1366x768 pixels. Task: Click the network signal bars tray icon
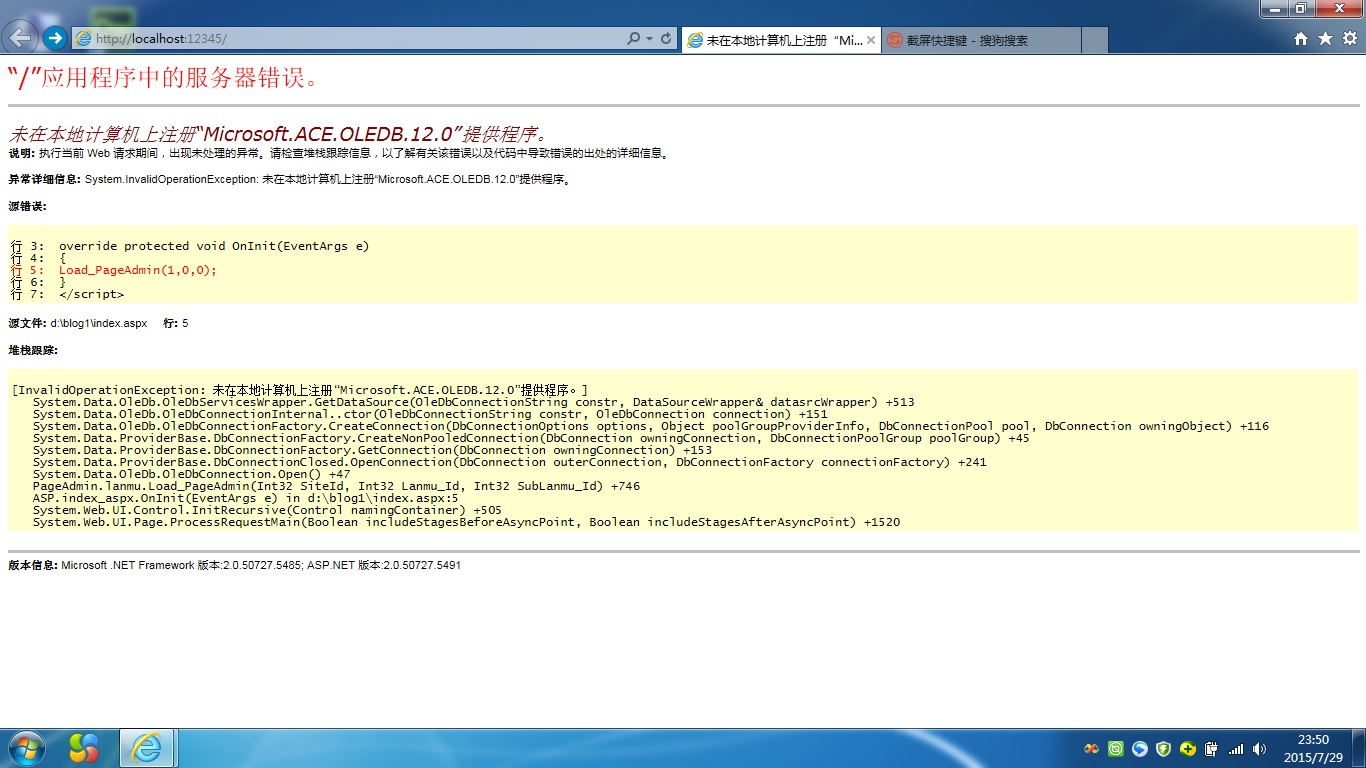pyautogui.click(x=1236, y=748)
